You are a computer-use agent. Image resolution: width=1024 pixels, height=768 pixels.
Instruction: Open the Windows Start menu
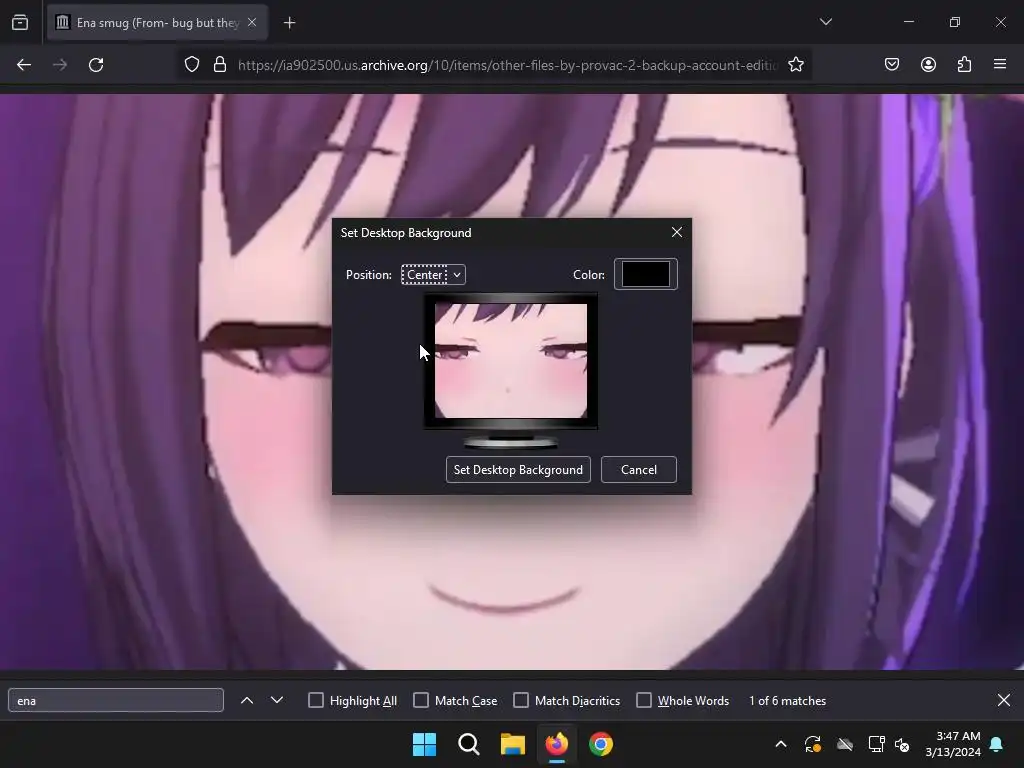(424, 744)
